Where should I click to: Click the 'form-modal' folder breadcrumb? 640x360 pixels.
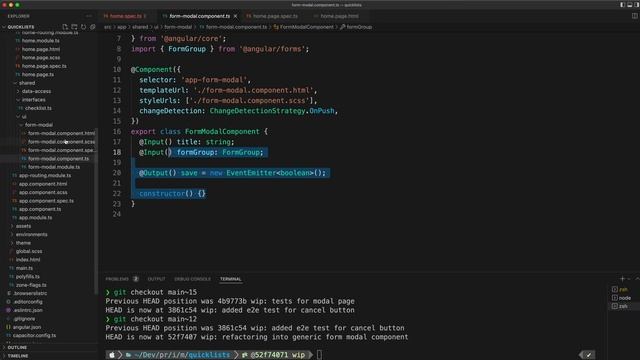tap(178, 27)
